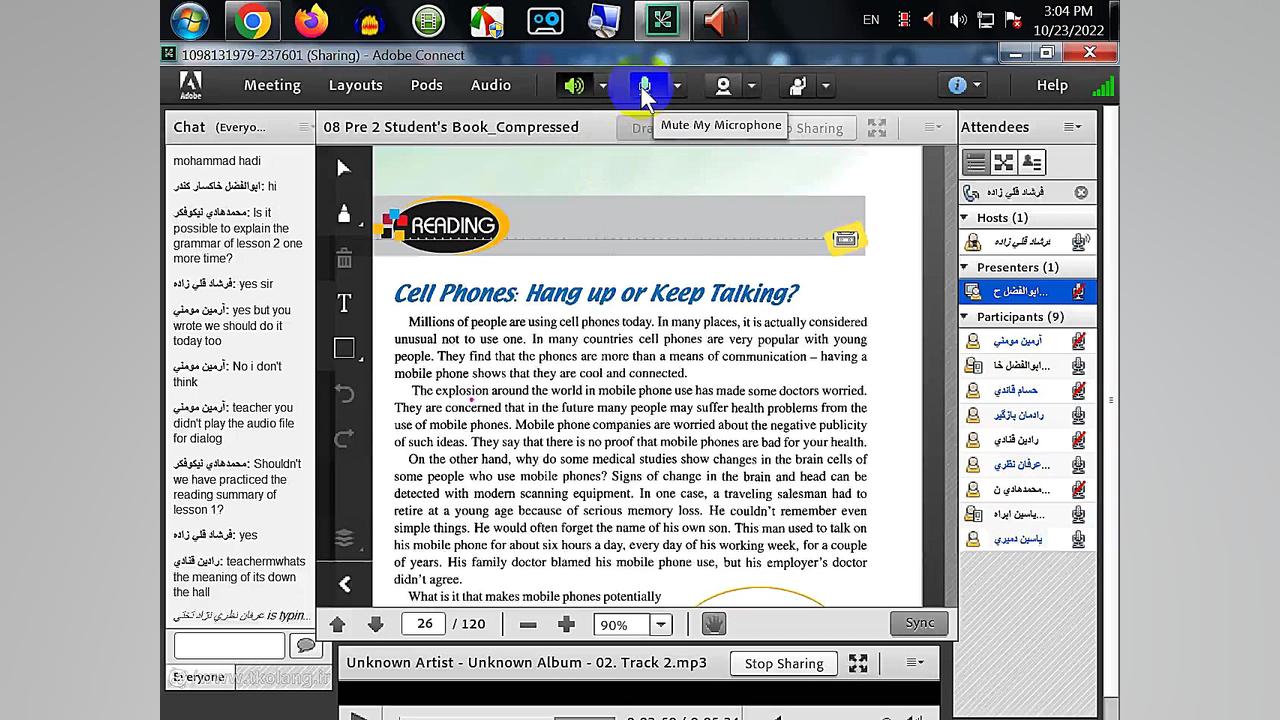This screenshot has width=1280, height=720.
Task: Open the dropdown beside the info icon
Action: pyautogui.click(x=978, y=85)
